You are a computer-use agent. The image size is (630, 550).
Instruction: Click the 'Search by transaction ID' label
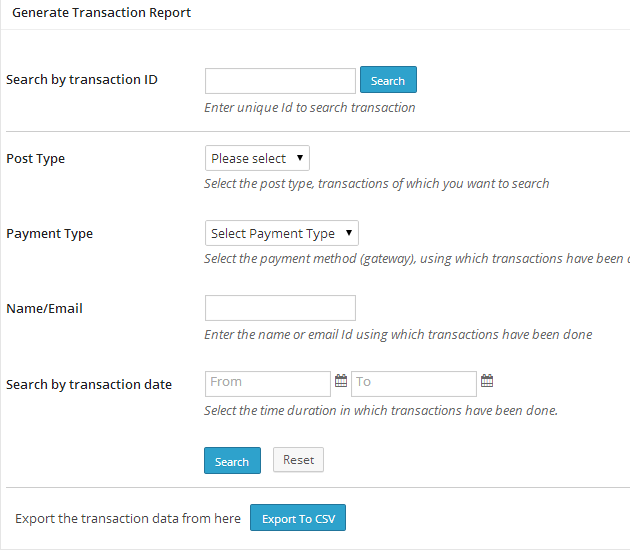coord(82,80)
